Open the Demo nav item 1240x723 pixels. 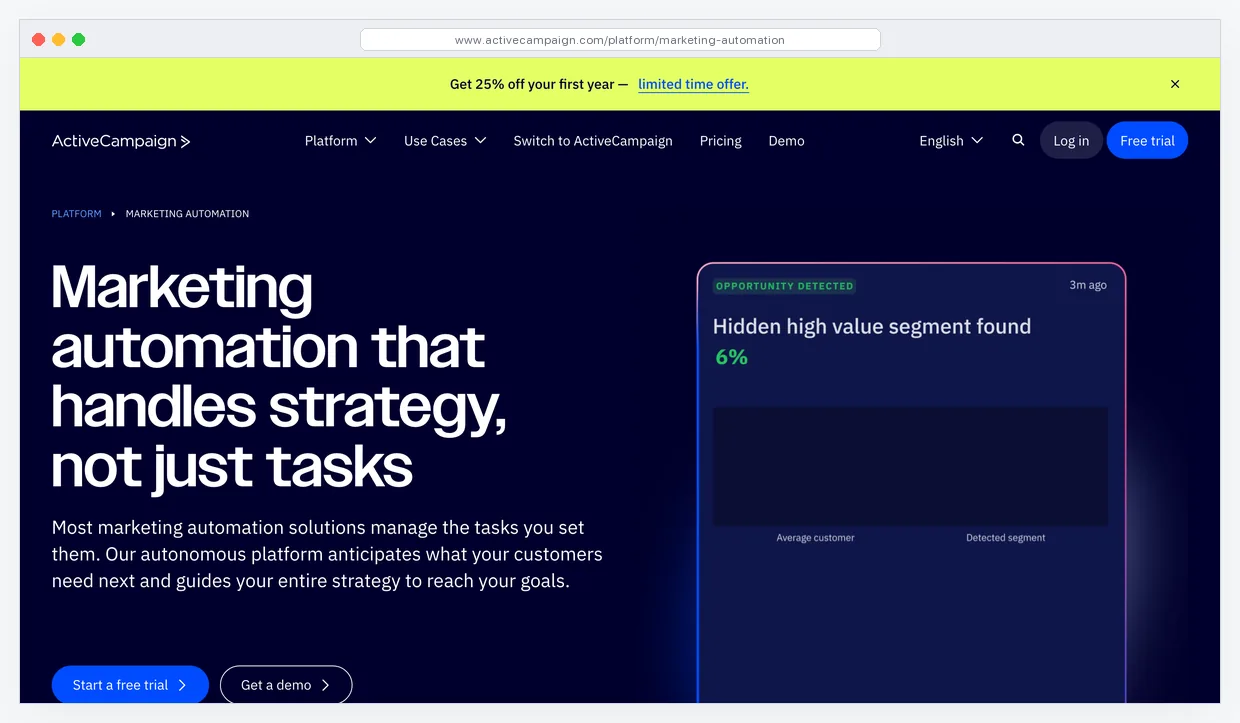pos(786,141)
